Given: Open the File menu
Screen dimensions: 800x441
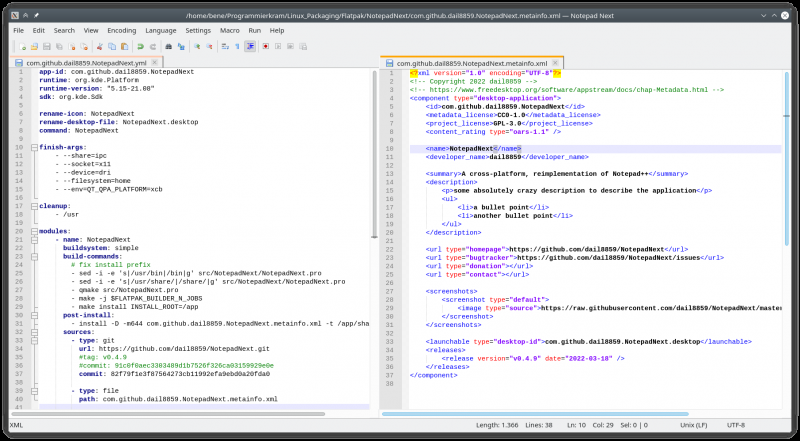Looking at the screenshot, I should click(18, 31).
